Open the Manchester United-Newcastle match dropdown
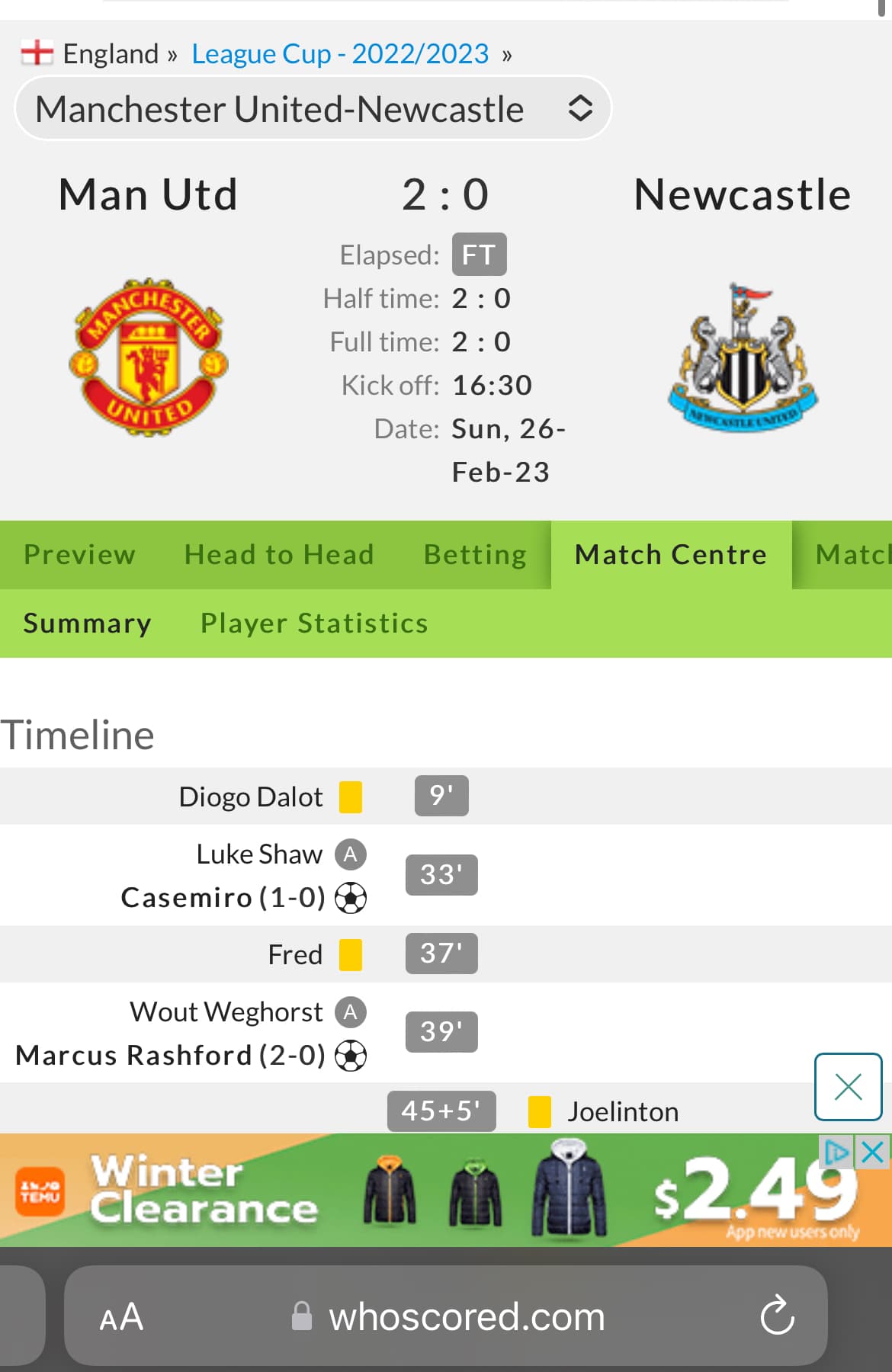The width and height of the screenshot is (892, 1372). (x=313, y=108)
